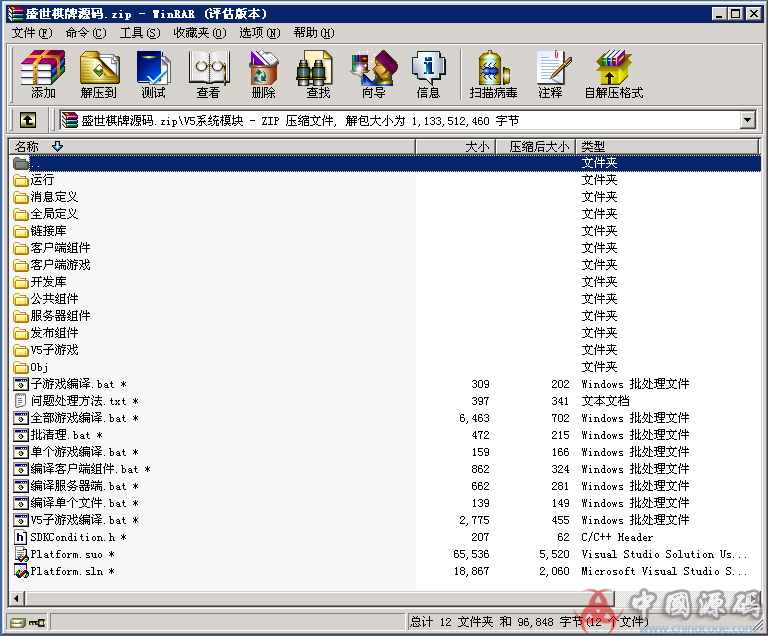The height and width of the screenshot is (636, 768).
Task: Launch the 向导 (Wizard) tool
Action: 374,74
